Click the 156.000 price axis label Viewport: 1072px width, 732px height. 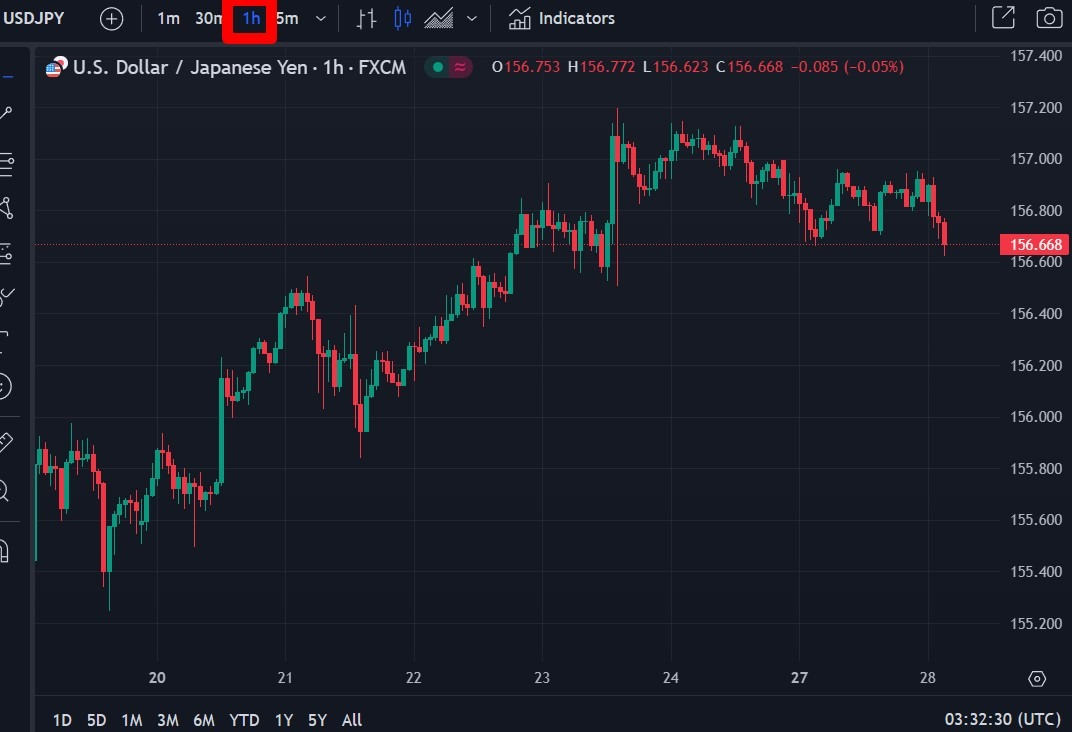click(1036, 416)
